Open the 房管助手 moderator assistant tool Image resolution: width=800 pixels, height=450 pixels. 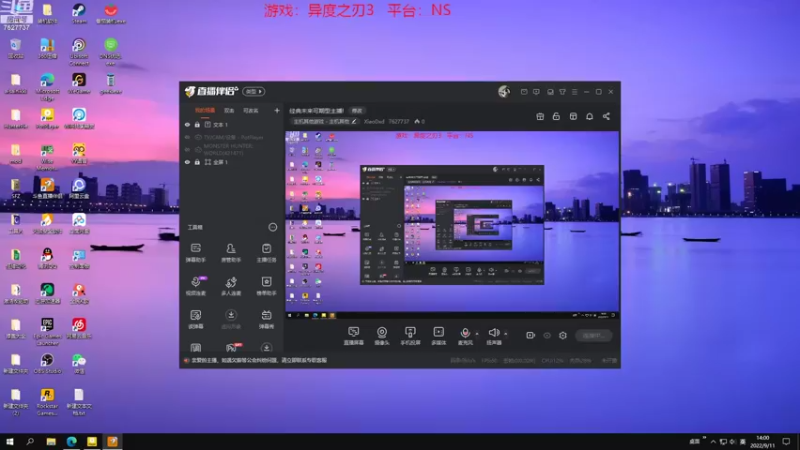point(231,252)
